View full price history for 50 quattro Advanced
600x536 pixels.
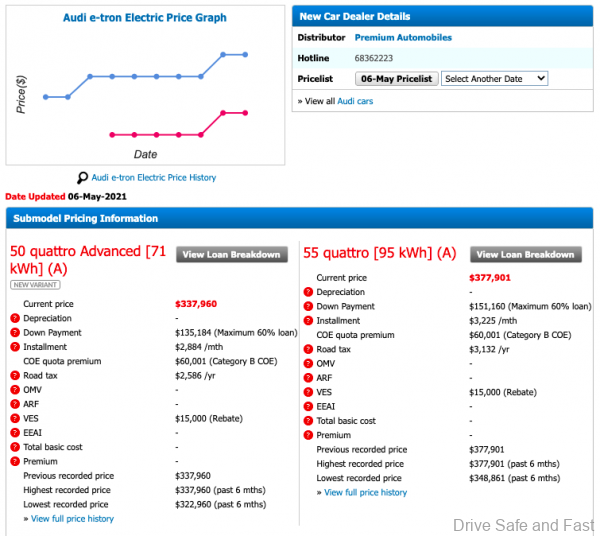[72, 519]
